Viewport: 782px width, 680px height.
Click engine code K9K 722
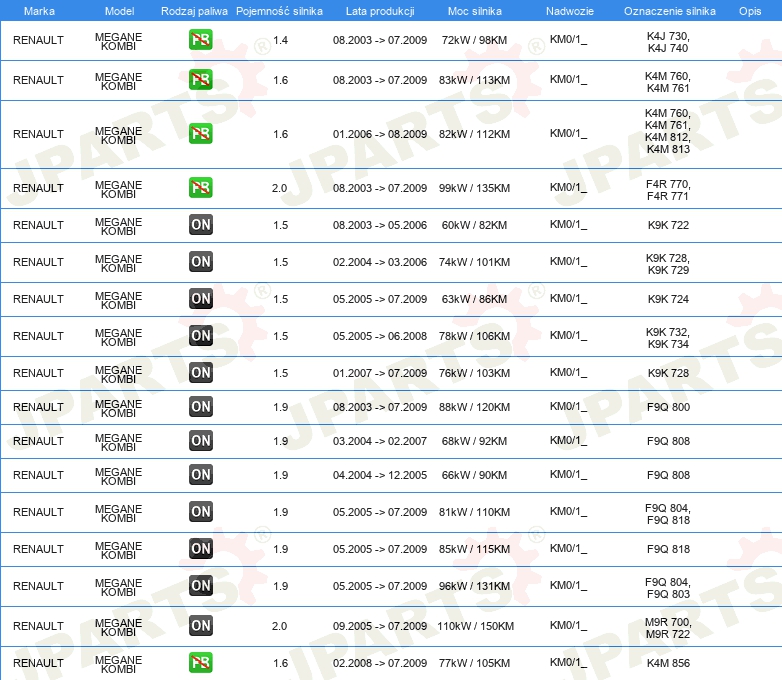pos(668,225)
